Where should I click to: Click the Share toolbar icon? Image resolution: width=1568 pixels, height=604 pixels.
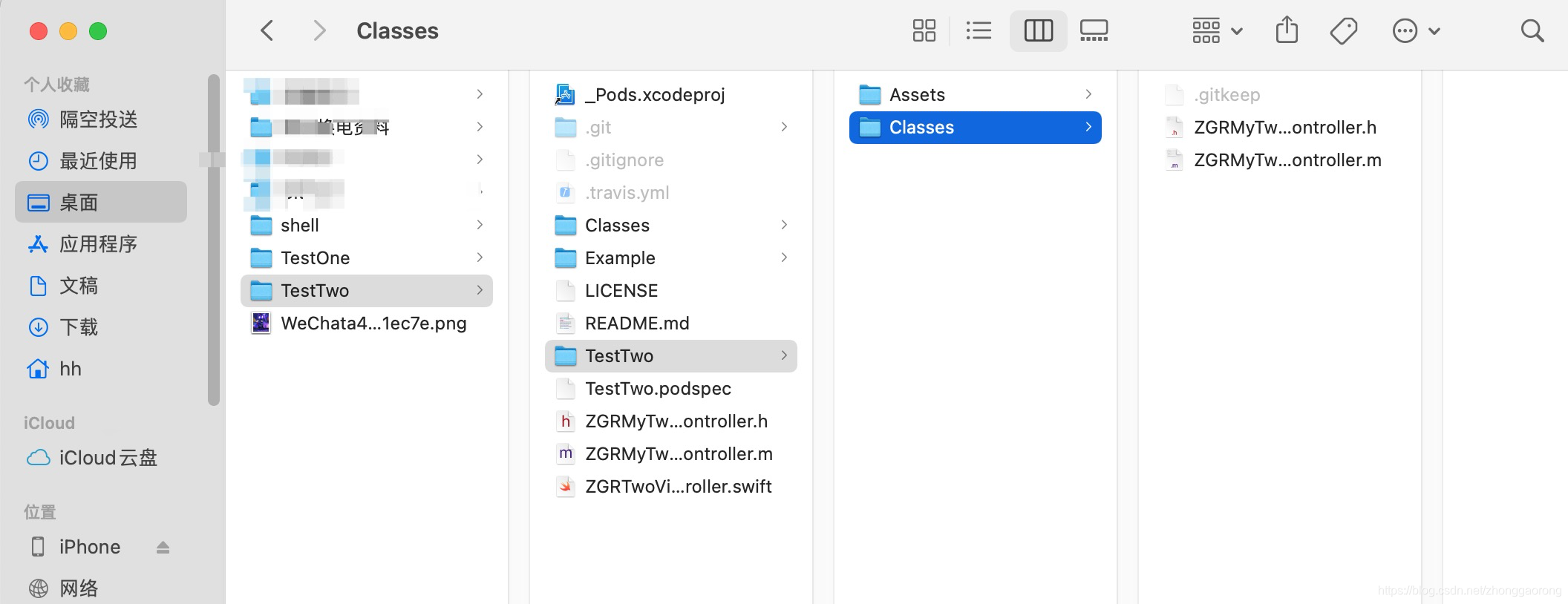coord(1287,30)
